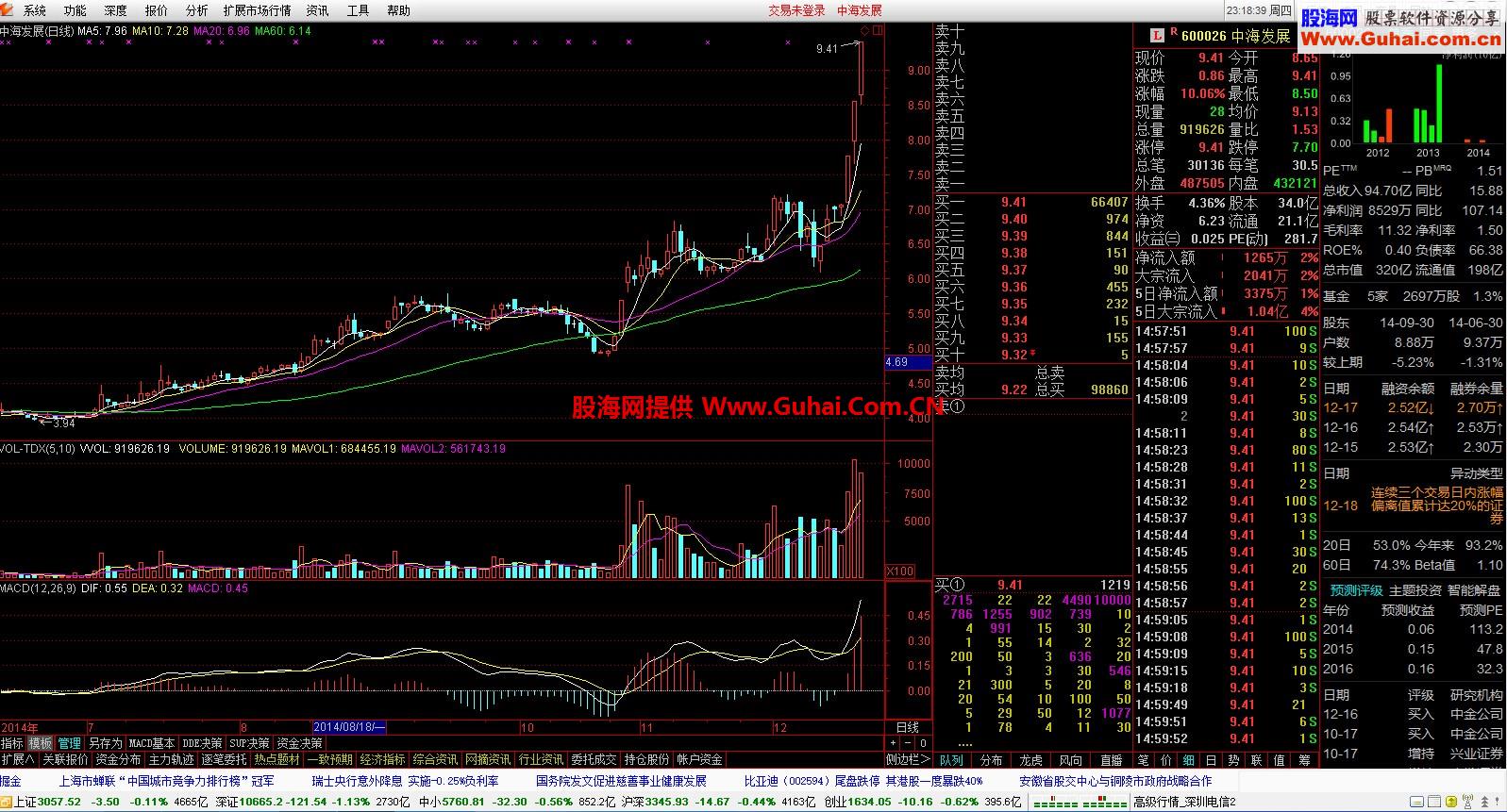Open the 分析 menu
The image size is (1507, 812).
pyautogui.click(x=196, y=10)
